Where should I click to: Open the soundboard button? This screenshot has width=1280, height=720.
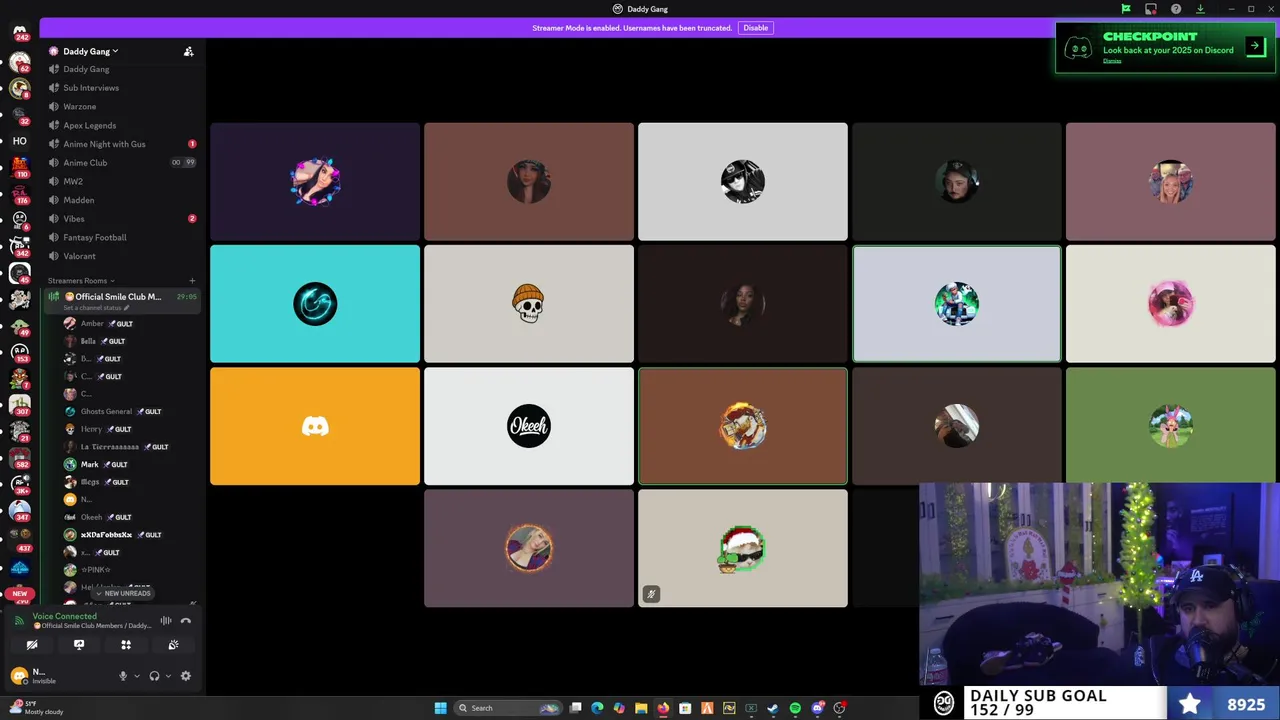(x=173, y=645)
